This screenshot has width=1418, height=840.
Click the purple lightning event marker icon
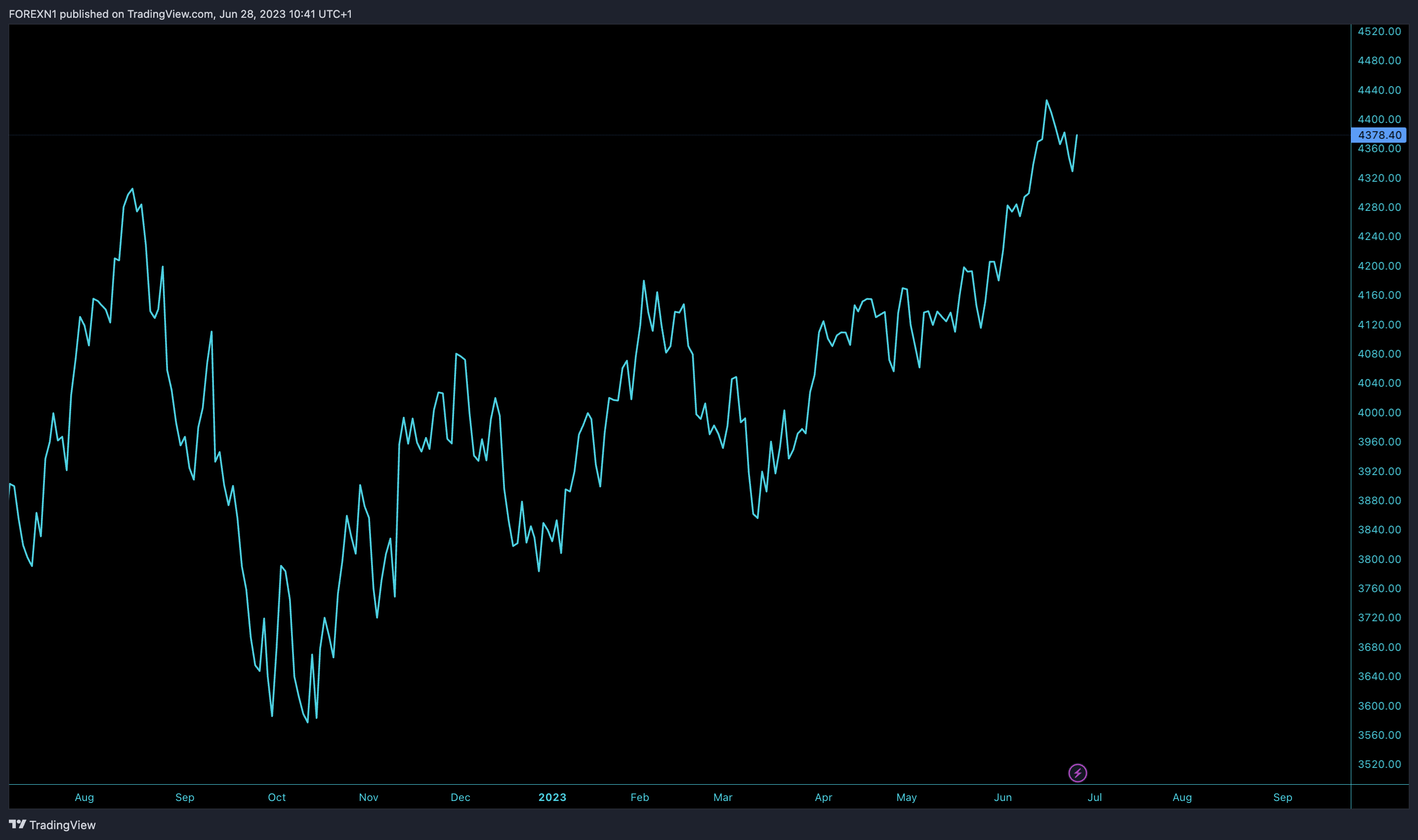1077,773
